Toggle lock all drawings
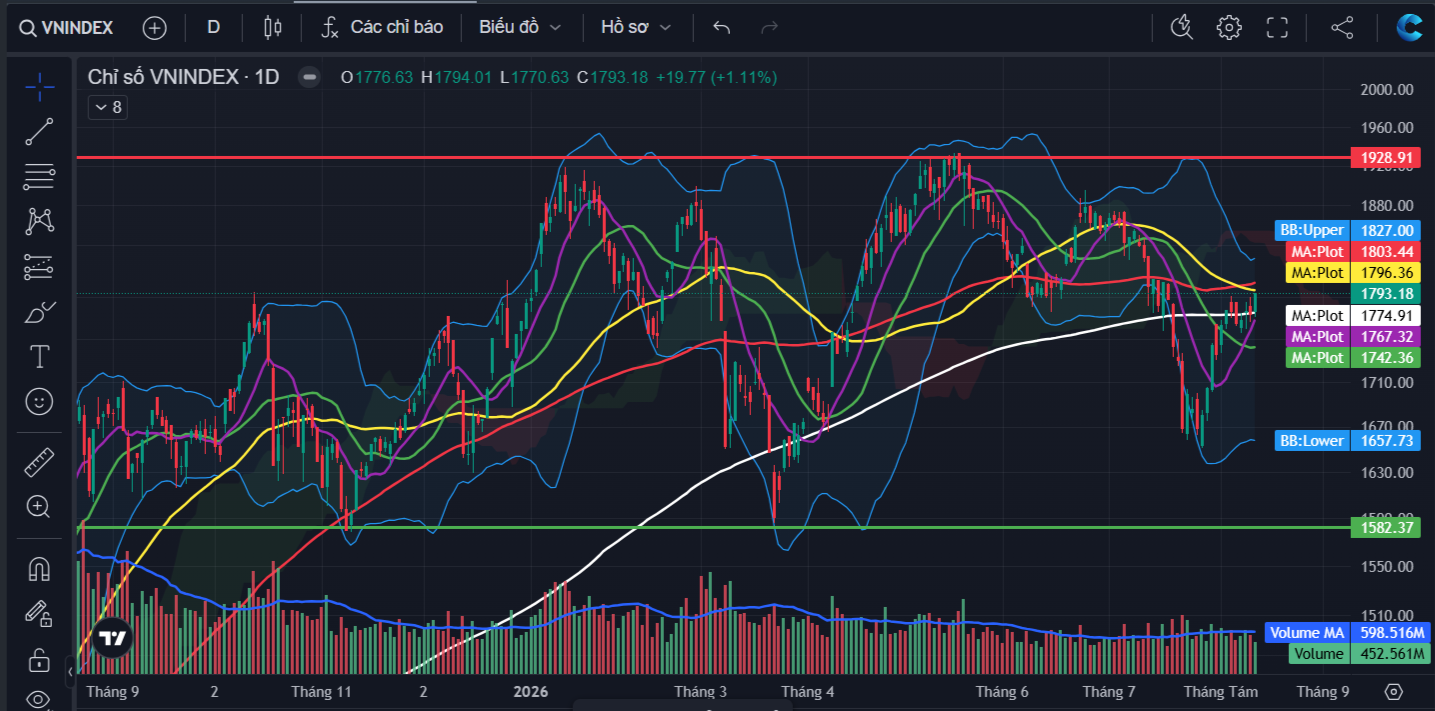This screenshot has height=711, width=1435. [x=39, y=658]
